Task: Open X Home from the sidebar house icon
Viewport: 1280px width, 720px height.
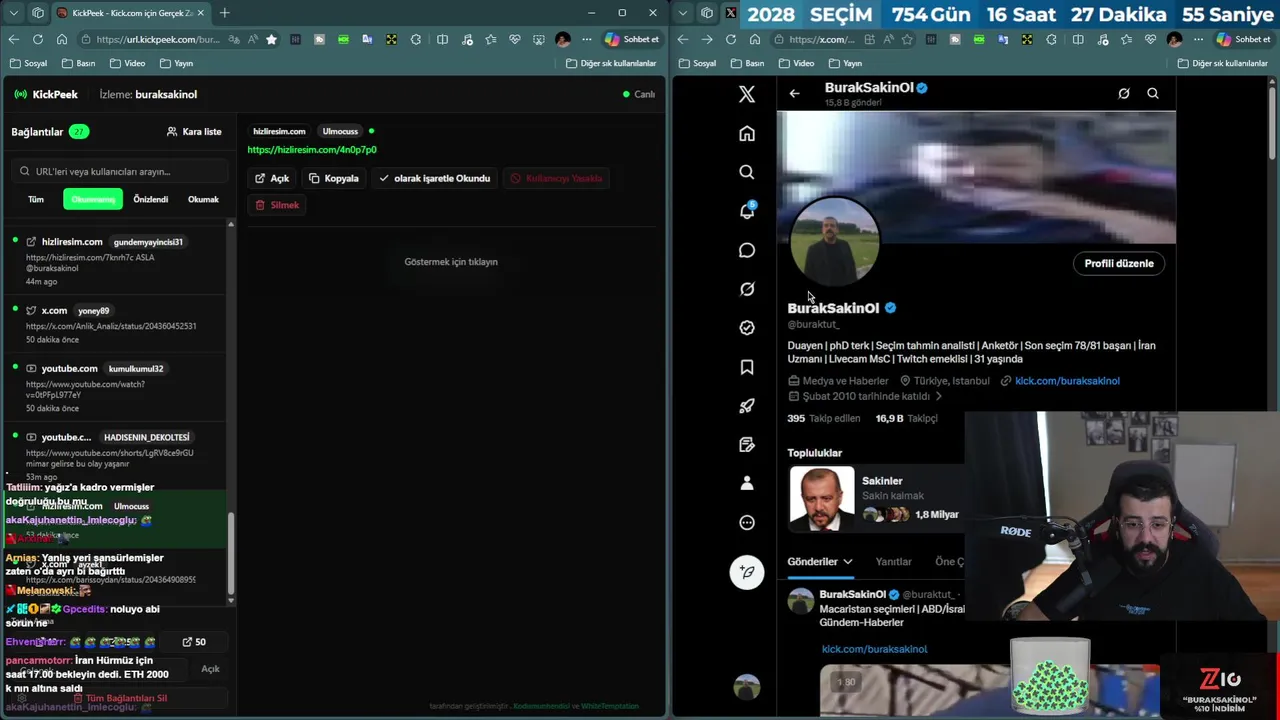Action: point(746,133)
